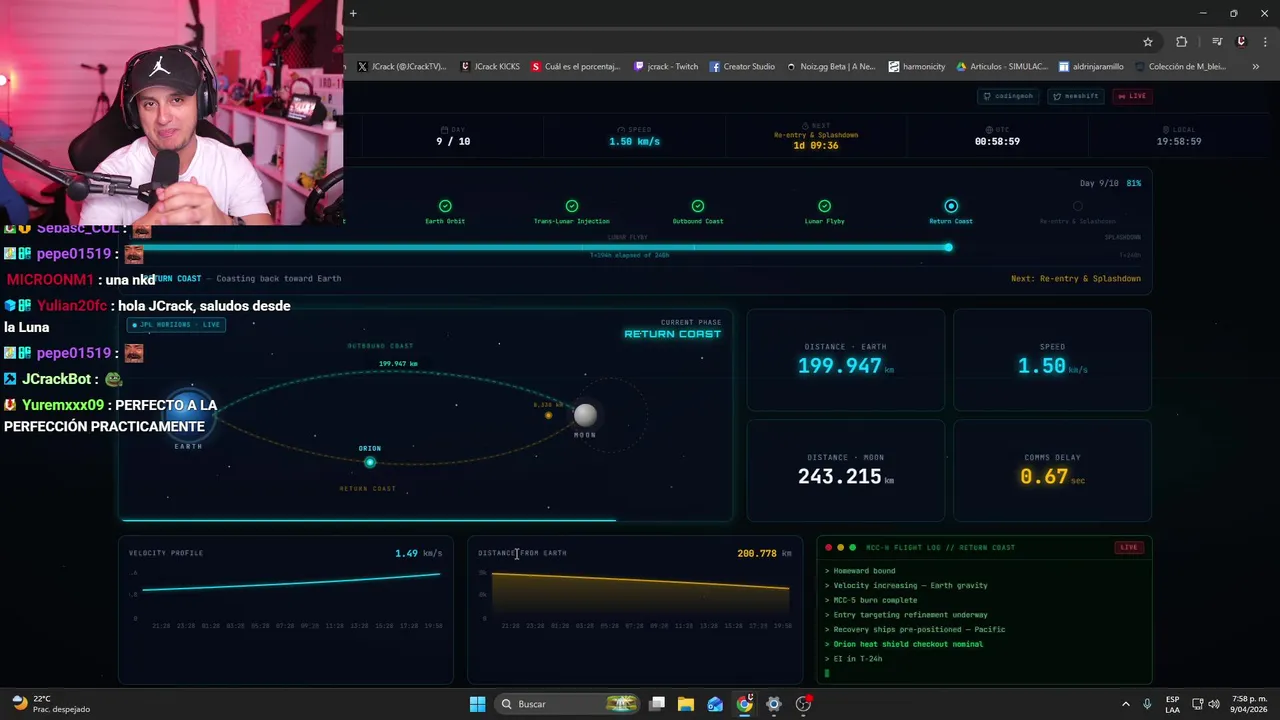
Task: Open the OBS Studio taskbar icon
Action: point(803,704)
